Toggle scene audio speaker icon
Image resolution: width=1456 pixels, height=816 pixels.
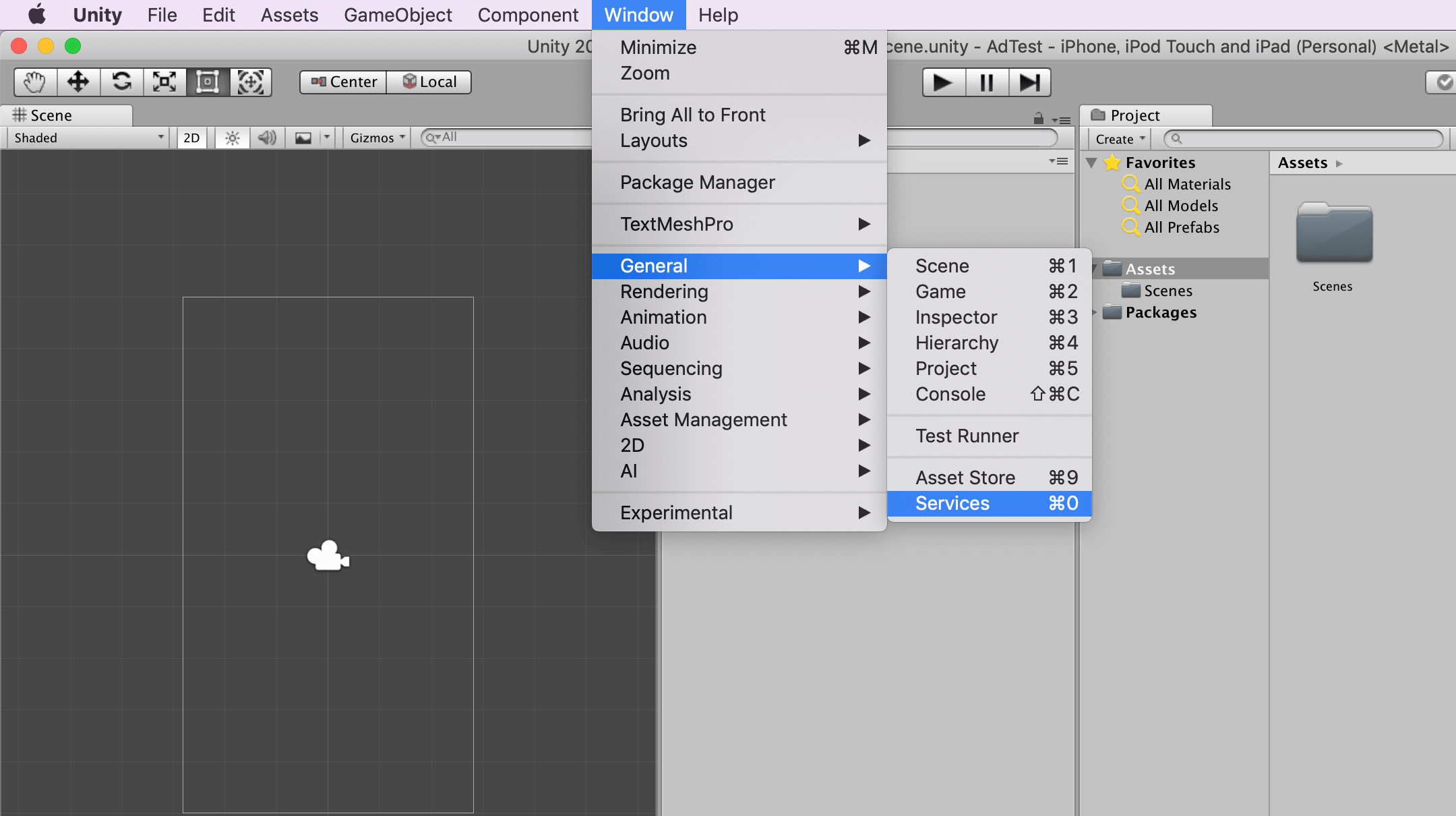click(x=267, y=138)
